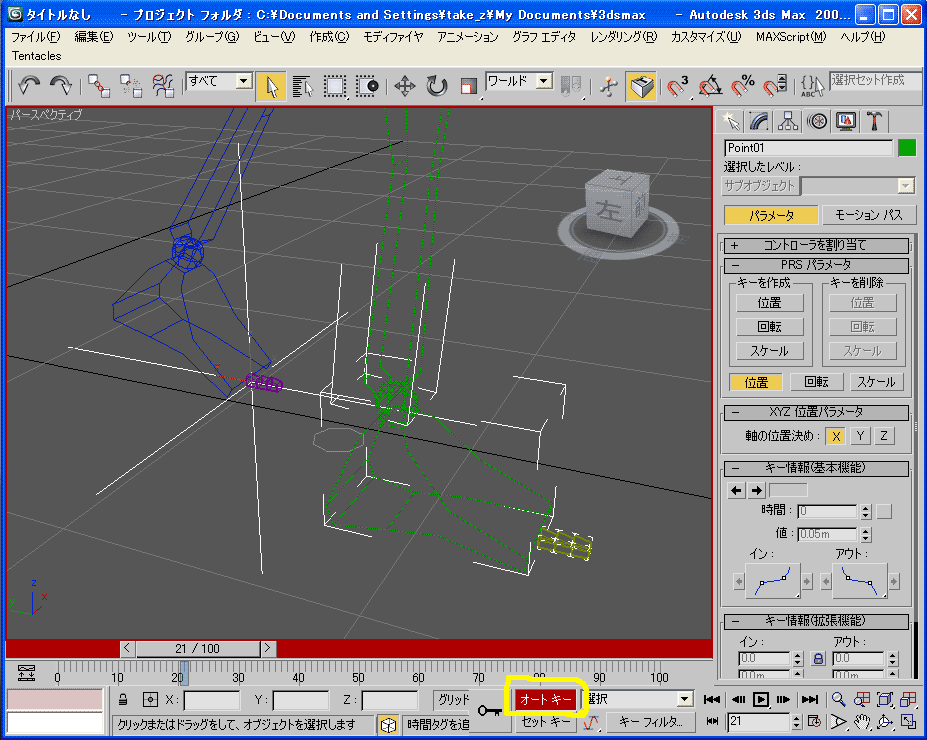Viewport: 927px width, 740px height.
Task: Select the Scale tool
Action: [x=468, y=86]
